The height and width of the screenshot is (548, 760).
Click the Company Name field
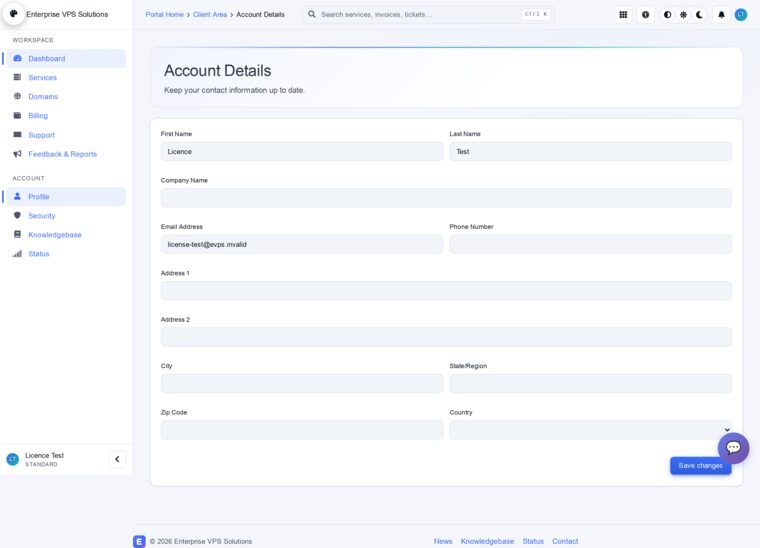(x=446, y=198)
